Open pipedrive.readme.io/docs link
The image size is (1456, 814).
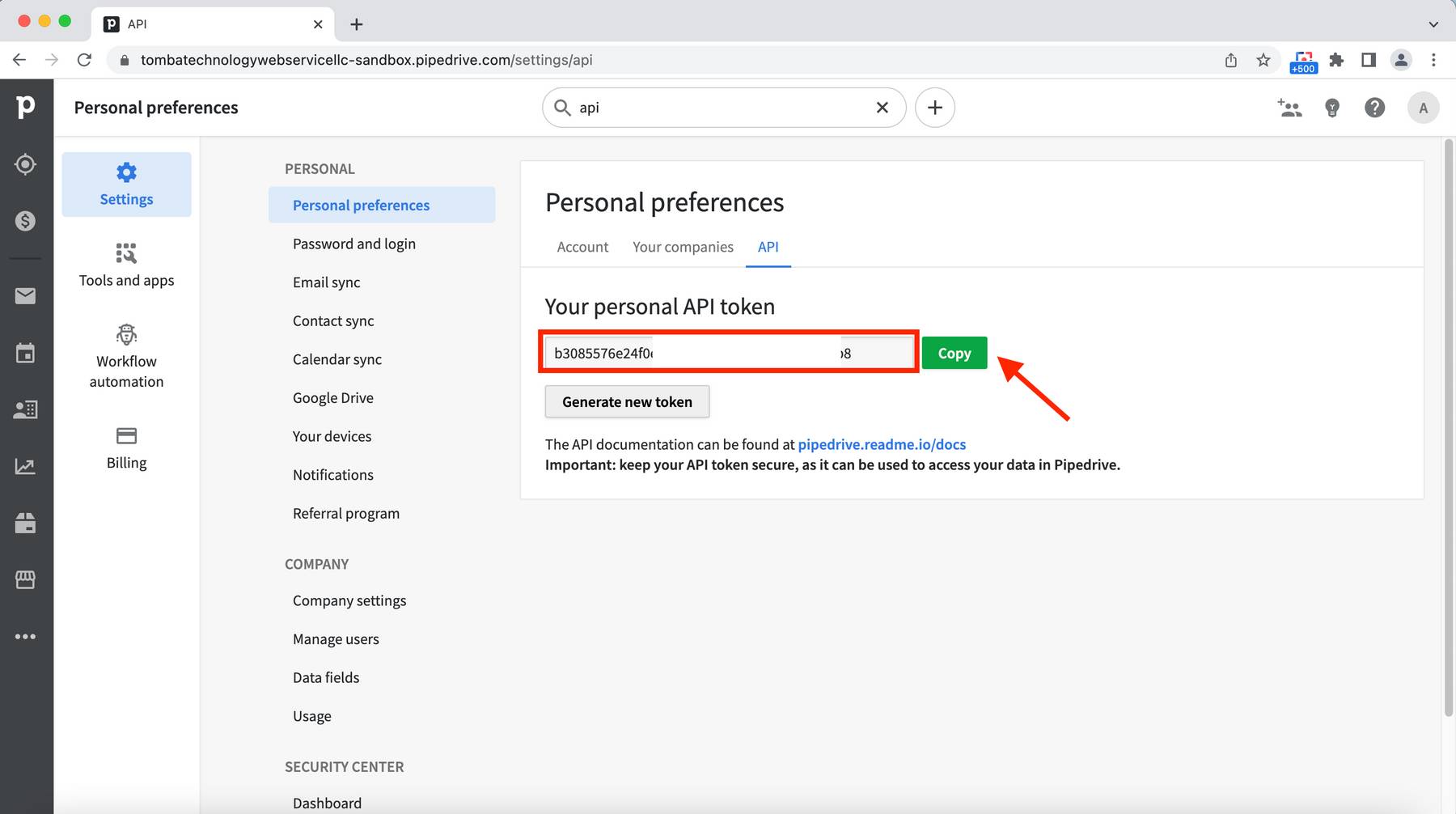coord(882,444)
